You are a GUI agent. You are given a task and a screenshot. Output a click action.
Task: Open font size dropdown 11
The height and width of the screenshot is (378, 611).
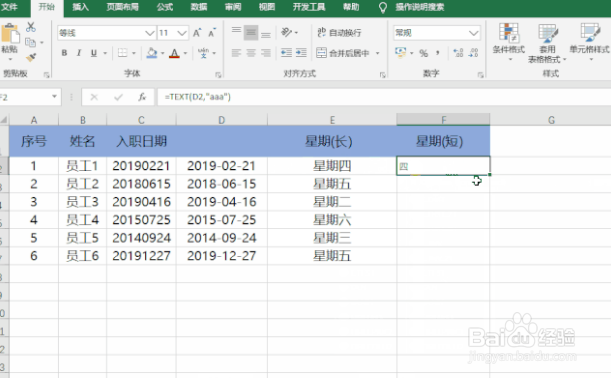coord(182,33)
